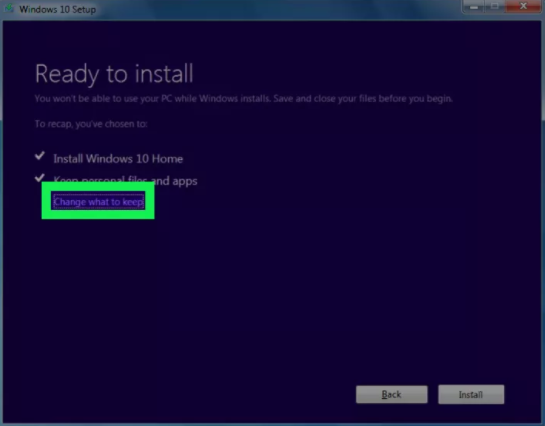Click the 'To recap, you've chosen to' line
This screenshot has width=545, height=426.
point(91,124)
